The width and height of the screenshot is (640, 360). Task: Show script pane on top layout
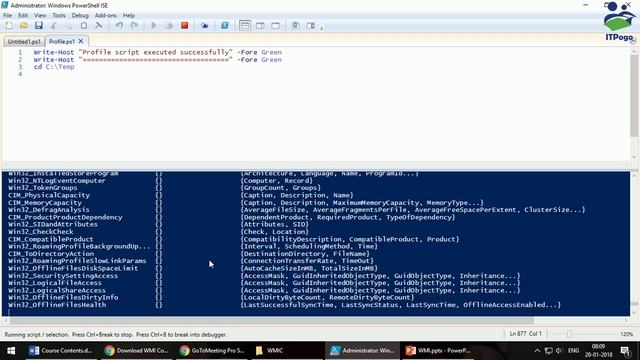245,26
